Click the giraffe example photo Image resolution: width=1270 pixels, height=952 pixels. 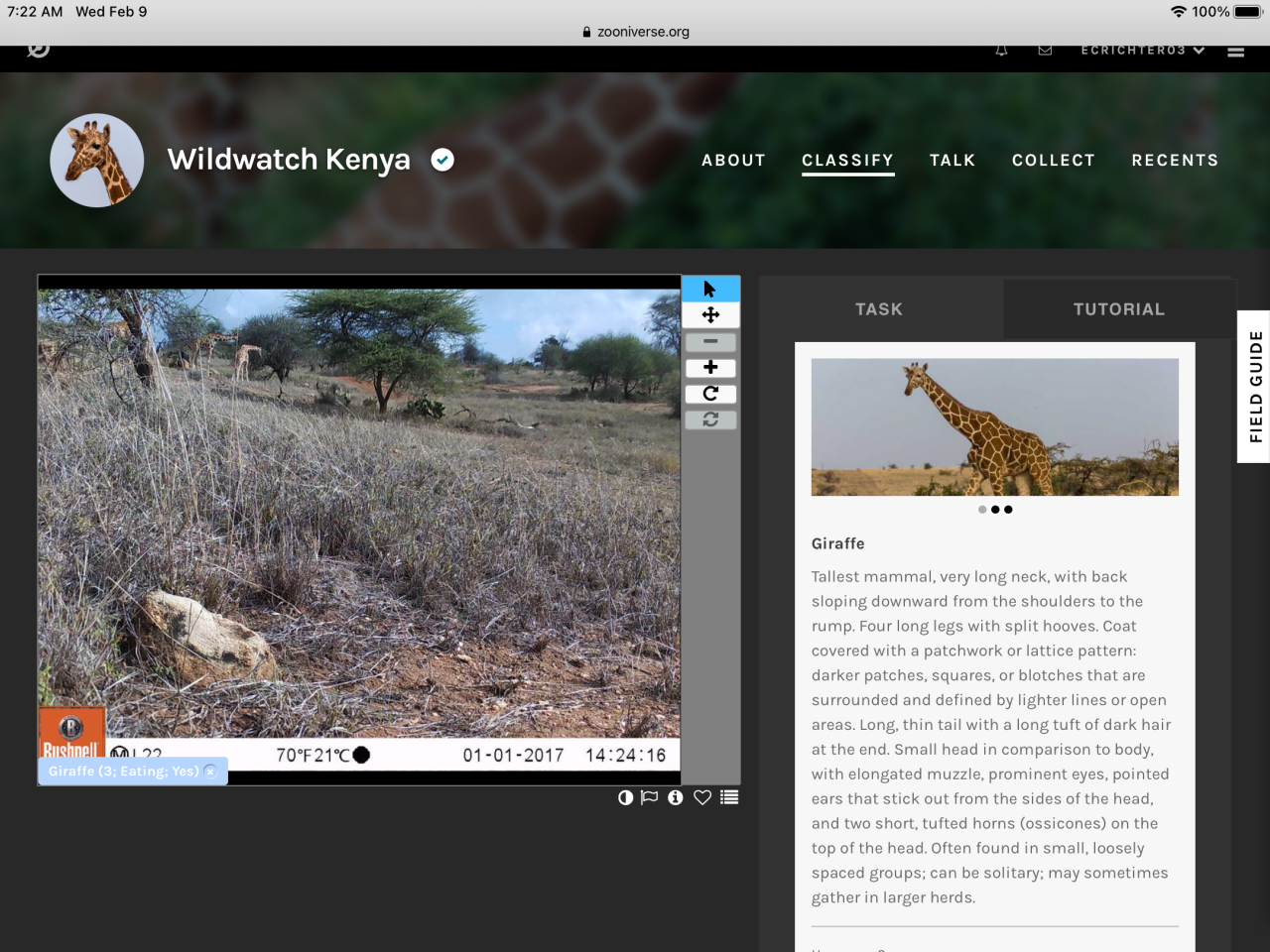(995, 427)
